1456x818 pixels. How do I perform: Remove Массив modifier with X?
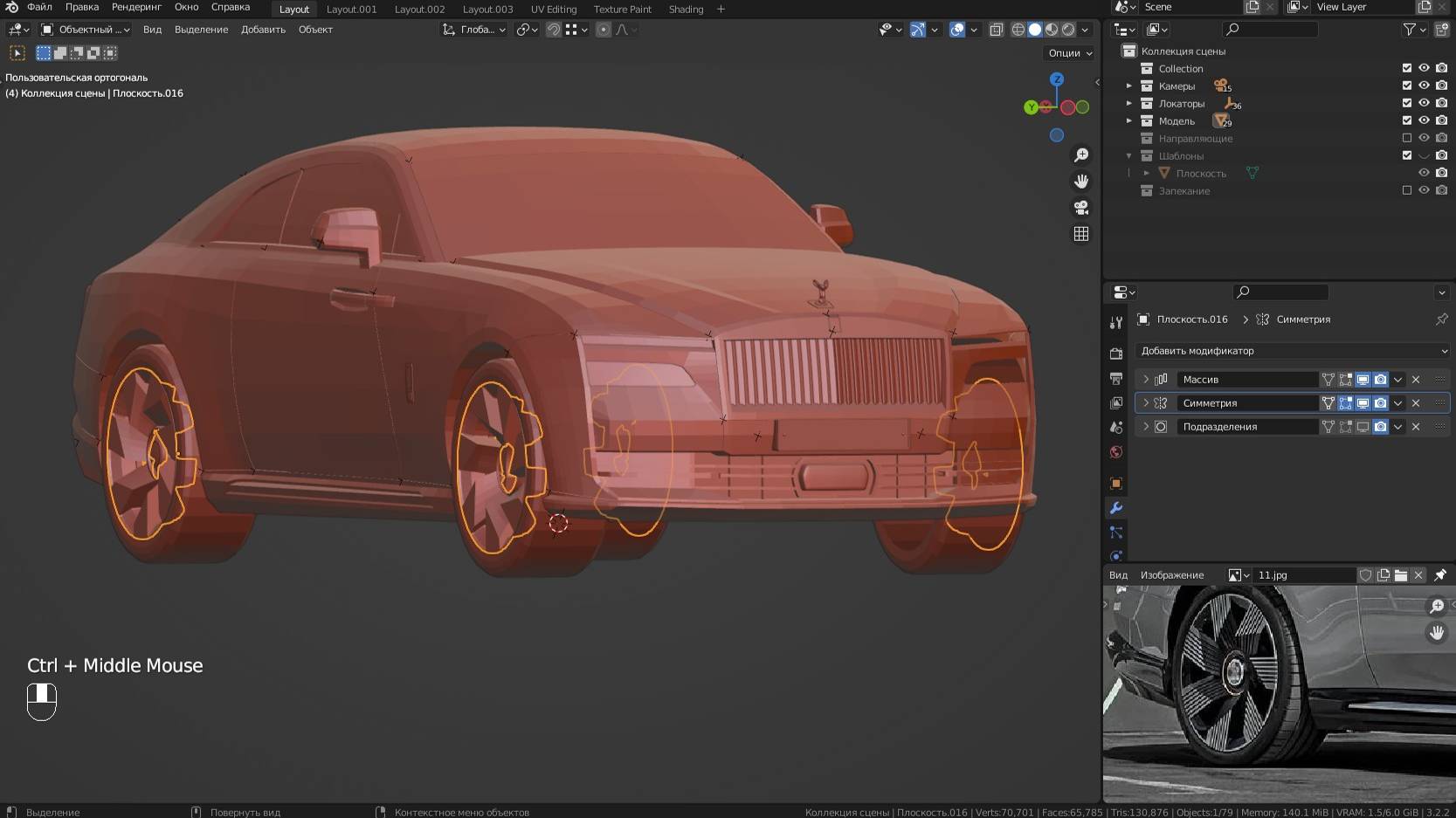coord(1416,379)
